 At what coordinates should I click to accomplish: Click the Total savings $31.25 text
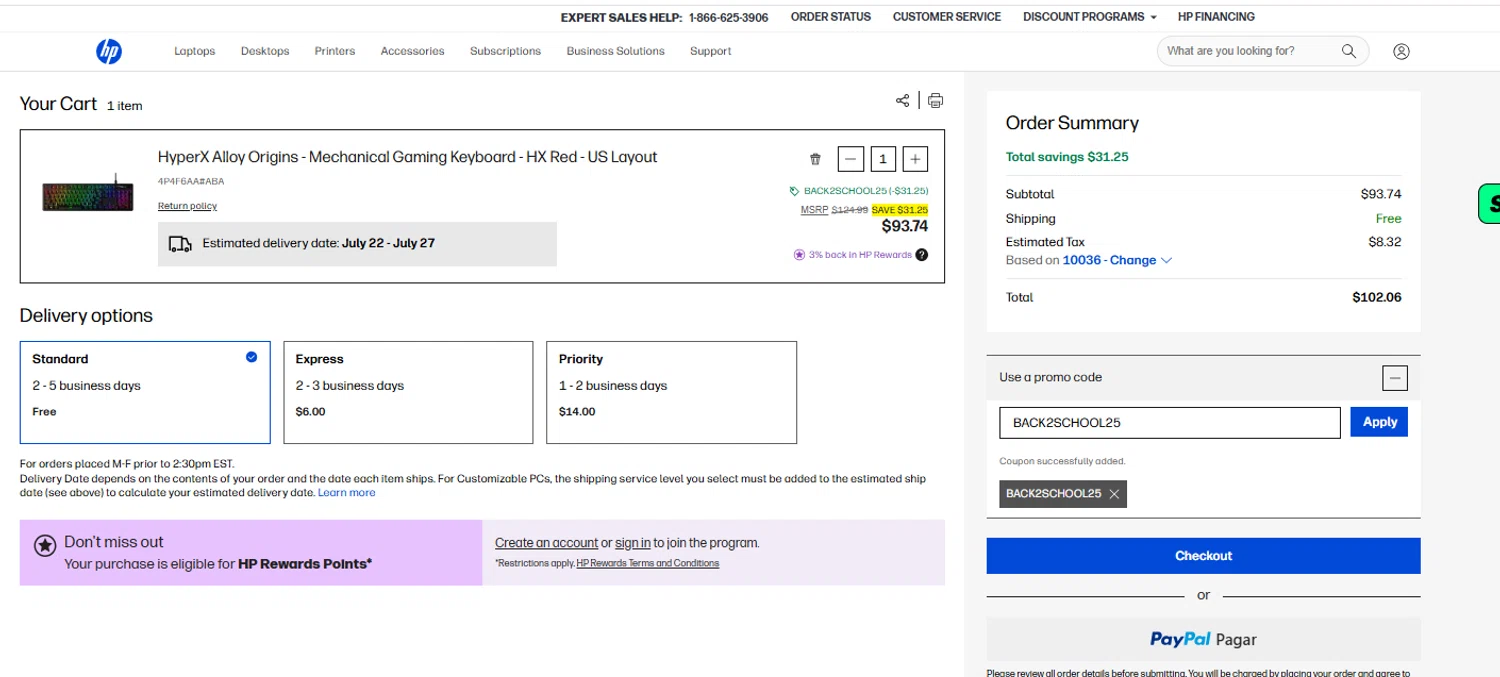(1067, 157)
